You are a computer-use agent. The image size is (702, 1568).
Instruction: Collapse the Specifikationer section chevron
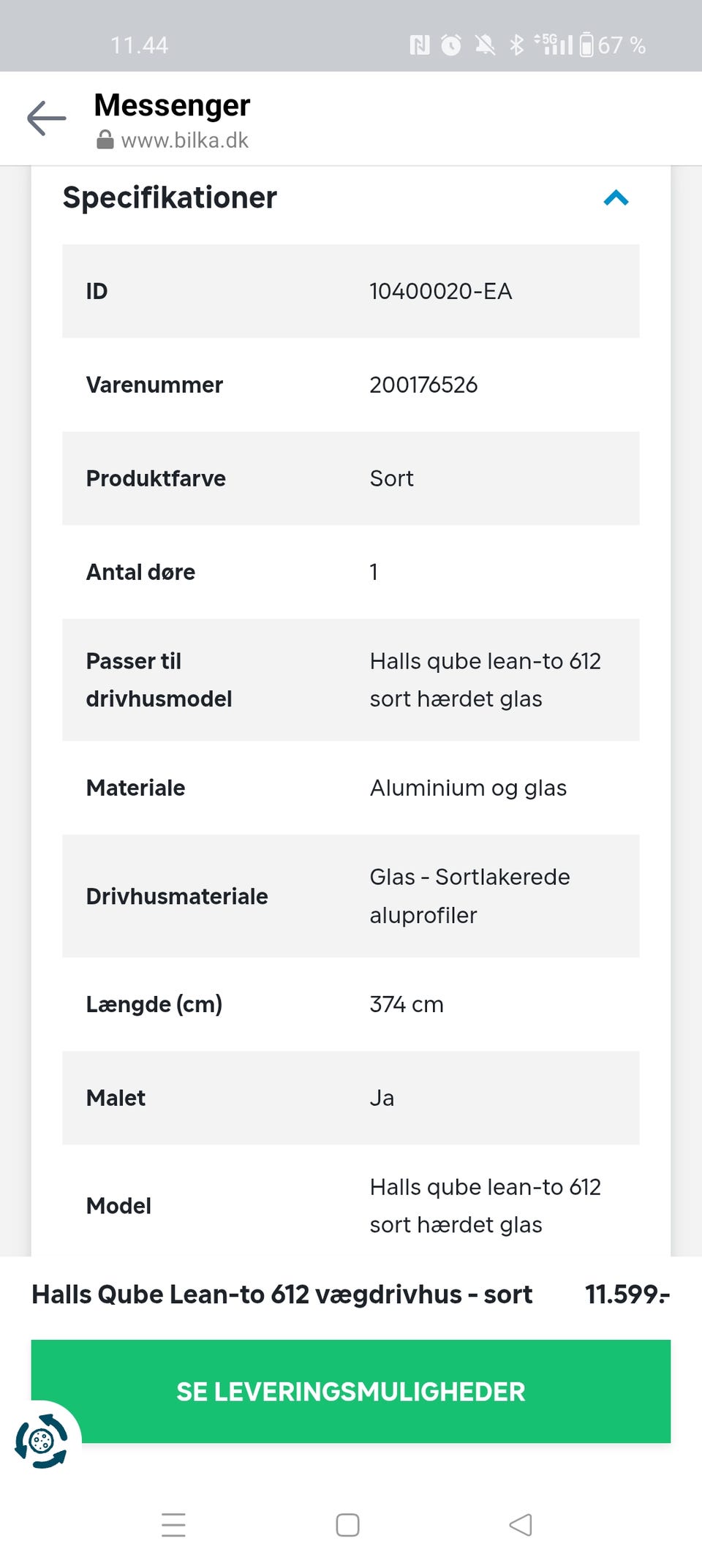tap(616, 198)
